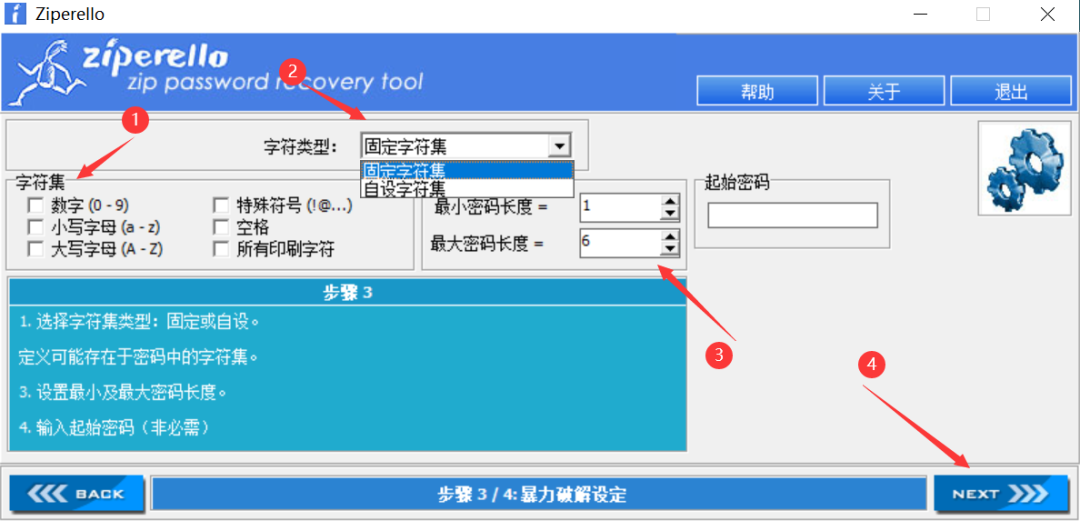Click the 最大密码长度 value field

[620, 243]
